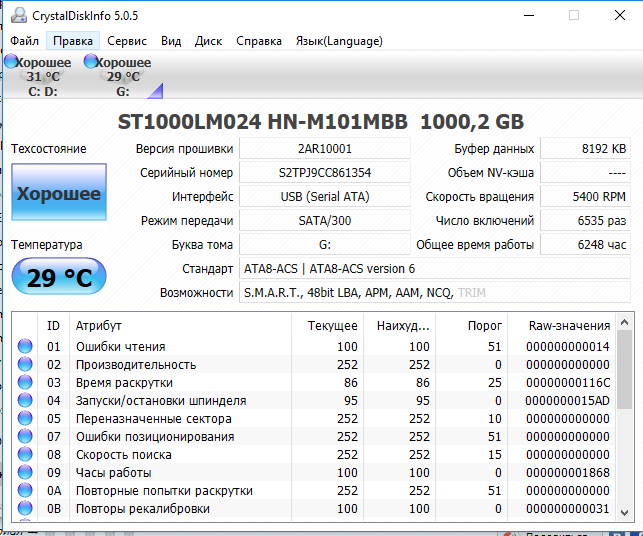
Task: Open the Язык(Language) menu
Action: [339, 41]
